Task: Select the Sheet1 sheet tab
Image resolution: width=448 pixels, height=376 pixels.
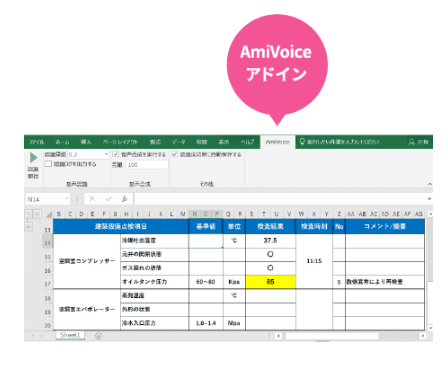Action: coord(70,335)
